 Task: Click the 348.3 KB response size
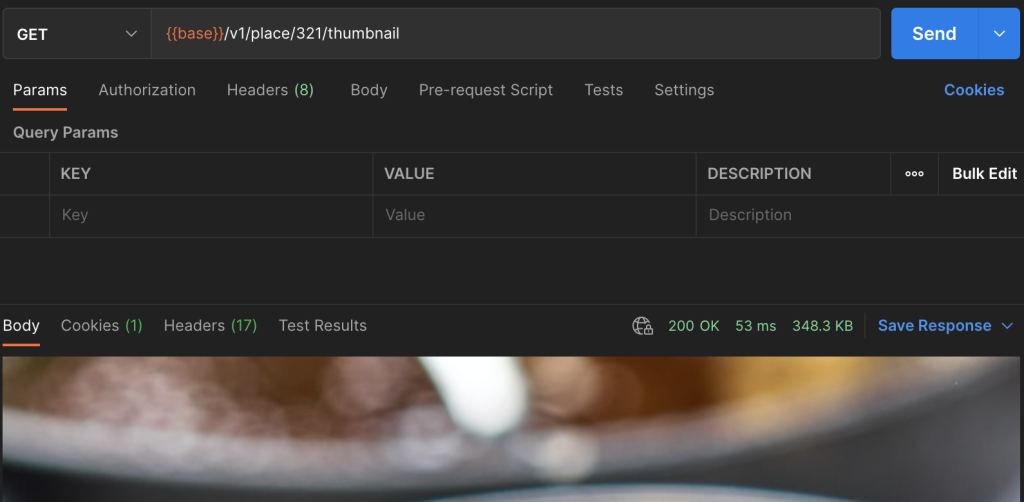coord(822,326)
